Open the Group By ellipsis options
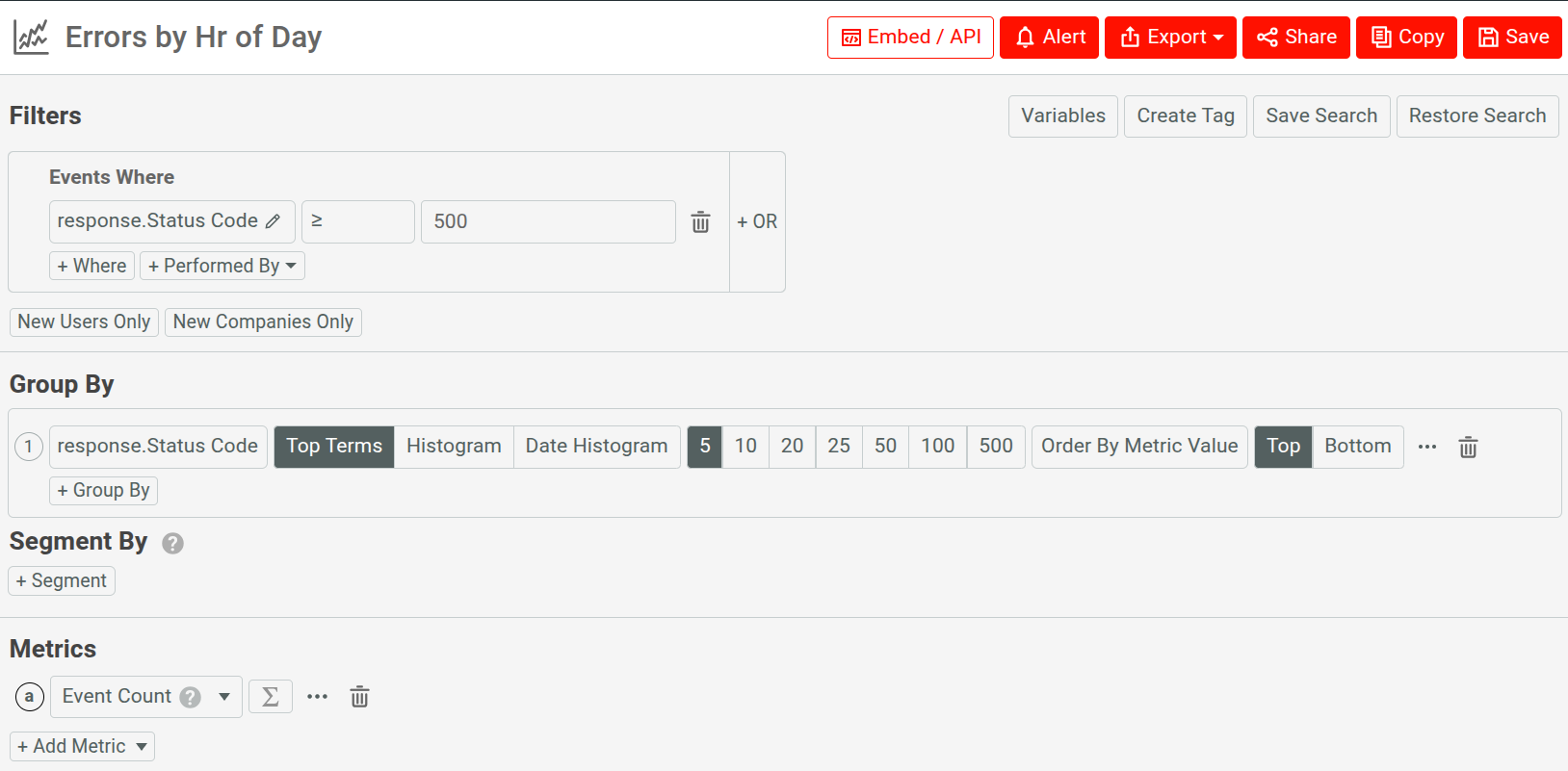The width and height of the screenshot is (1568, 771). coord(1427,447)
